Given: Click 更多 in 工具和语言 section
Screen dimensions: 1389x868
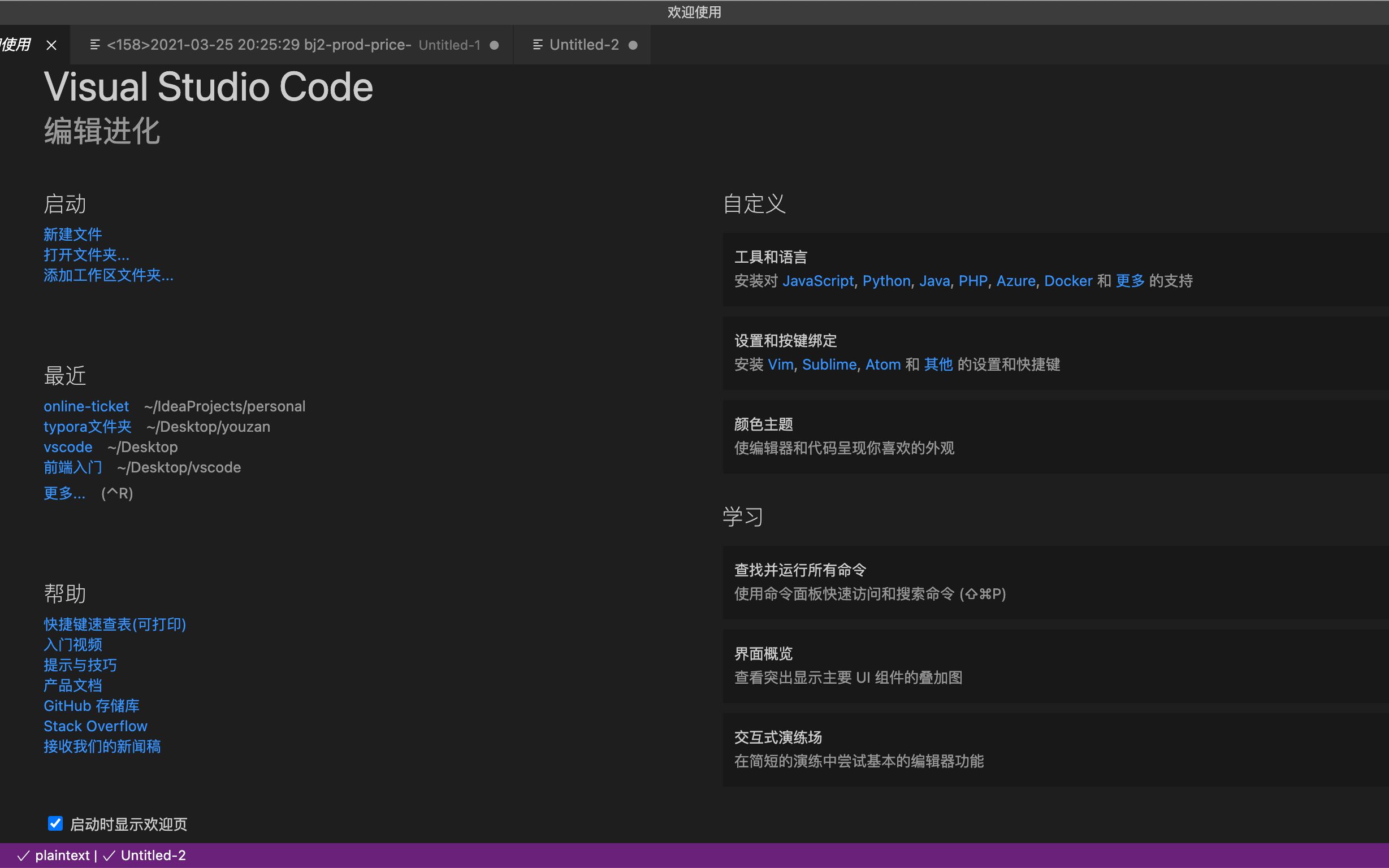Looking at the screenshot, I should 1130,281.
